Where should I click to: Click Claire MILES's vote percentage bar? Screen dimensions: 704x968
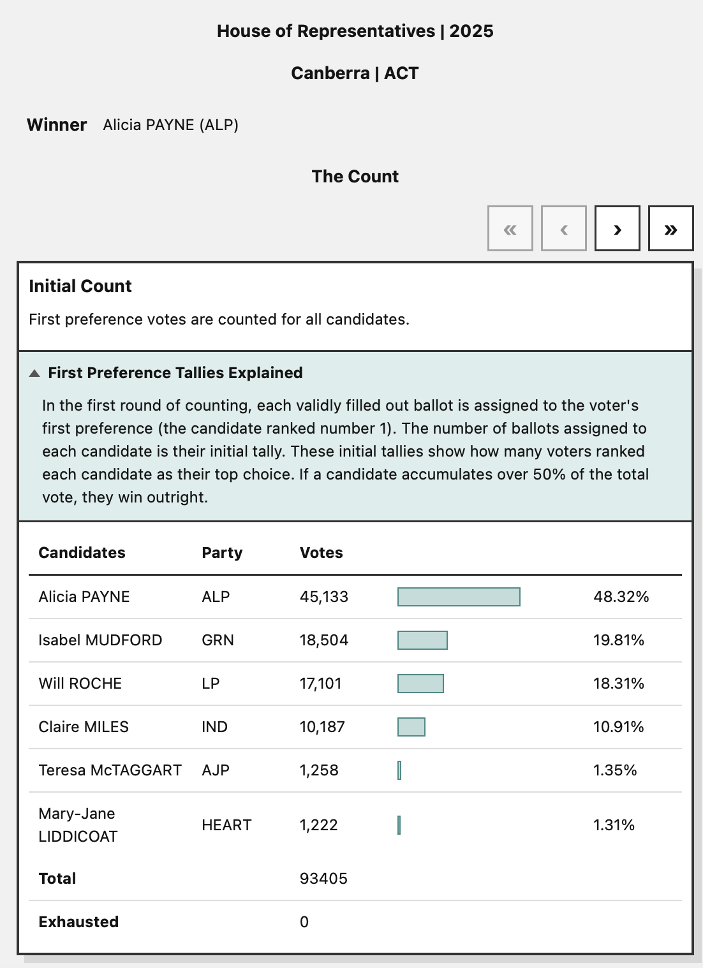coord(411,727)
